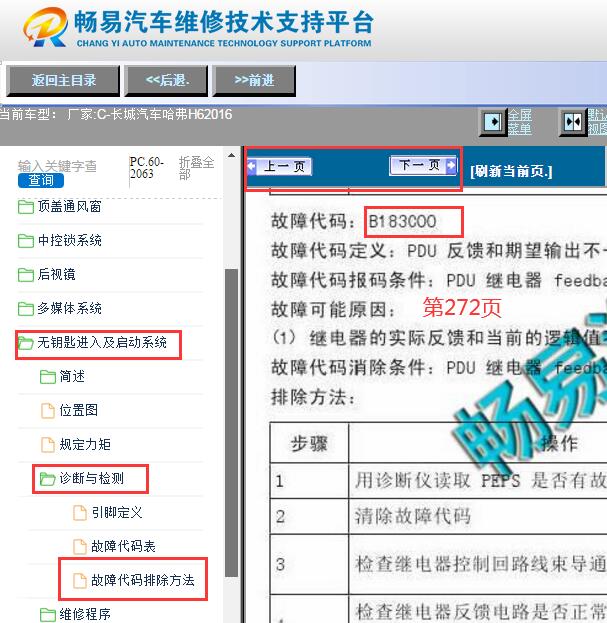
Task: Collapse the 无钥匙进入及启动系统 node
Action: tap(102, 342)
